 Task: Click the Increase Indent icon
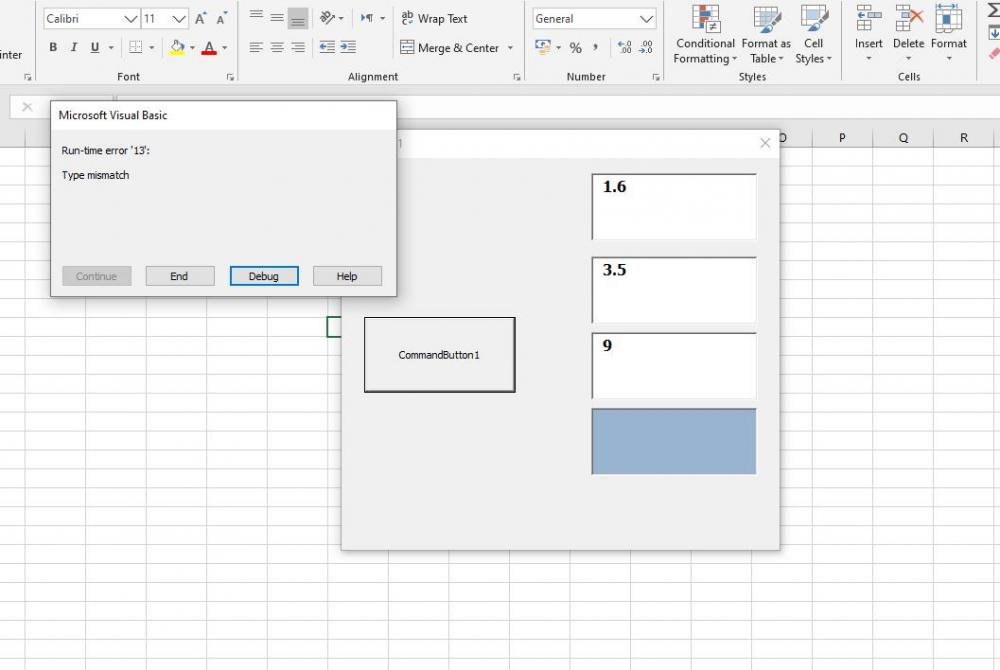pyautogui.click(x=348, y=48)
